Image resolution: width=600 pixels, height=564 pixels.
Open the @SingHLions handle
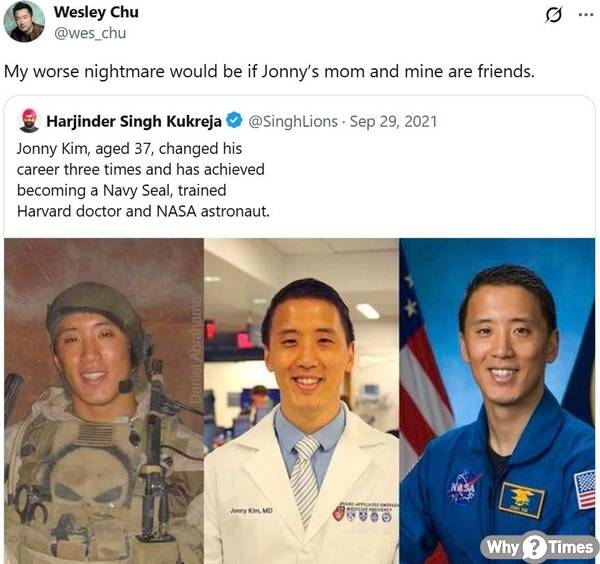(x=293, y=121)
